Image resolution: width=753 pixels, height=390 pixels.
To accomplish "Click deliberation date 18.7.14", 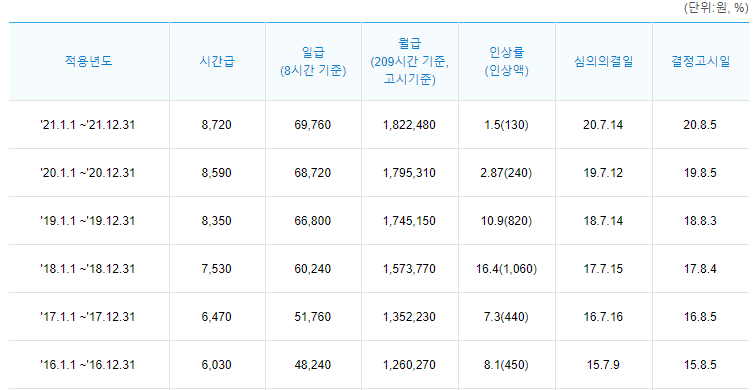I will coord(604,221).
